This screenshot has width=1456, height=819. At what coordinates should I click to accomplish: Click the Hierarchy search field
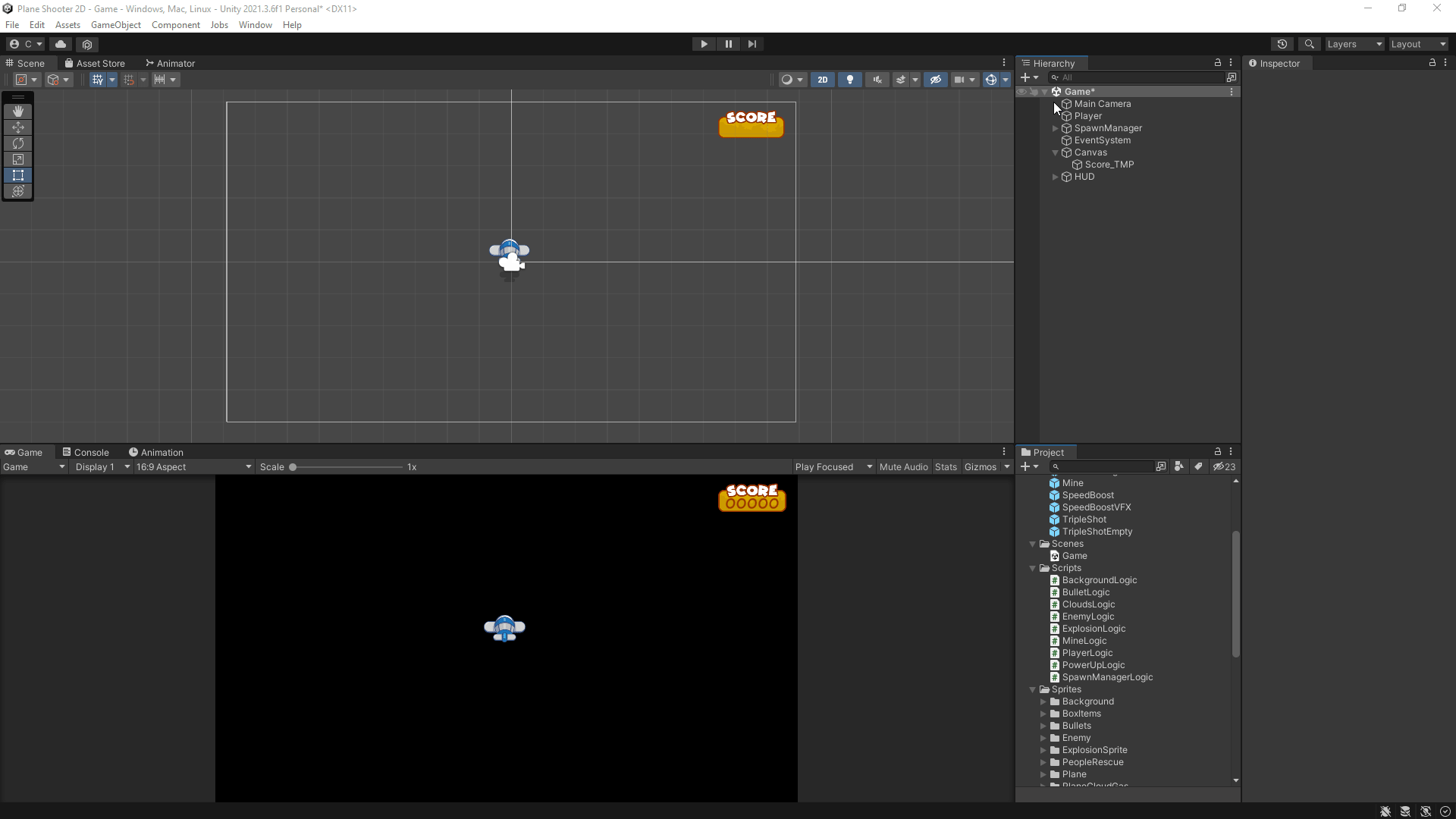click(x=1135, y=77)
